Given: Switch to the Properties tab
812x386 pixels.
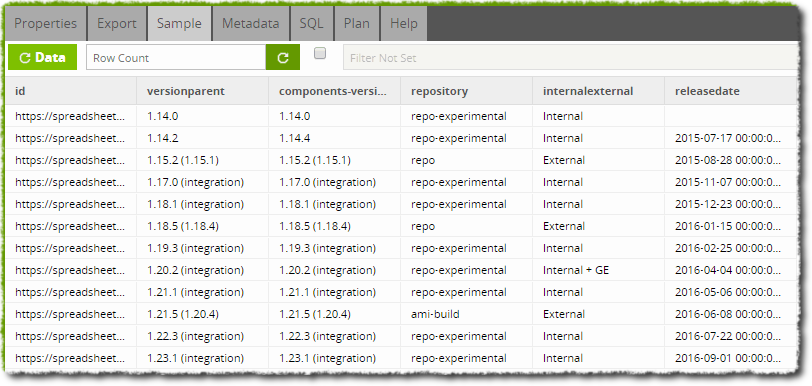Looking at the screenshot, I should pos(46,24).
